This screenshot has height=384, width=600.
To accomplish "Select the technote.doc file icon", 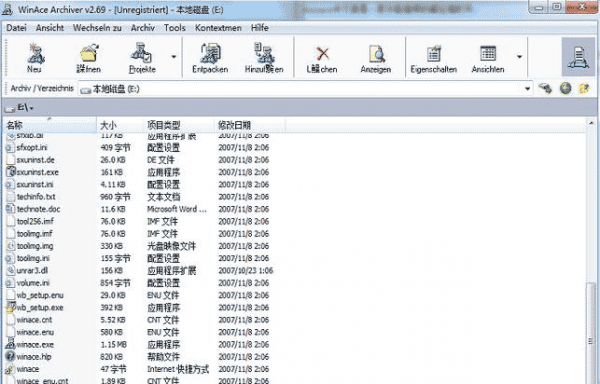I will point(10,209).
